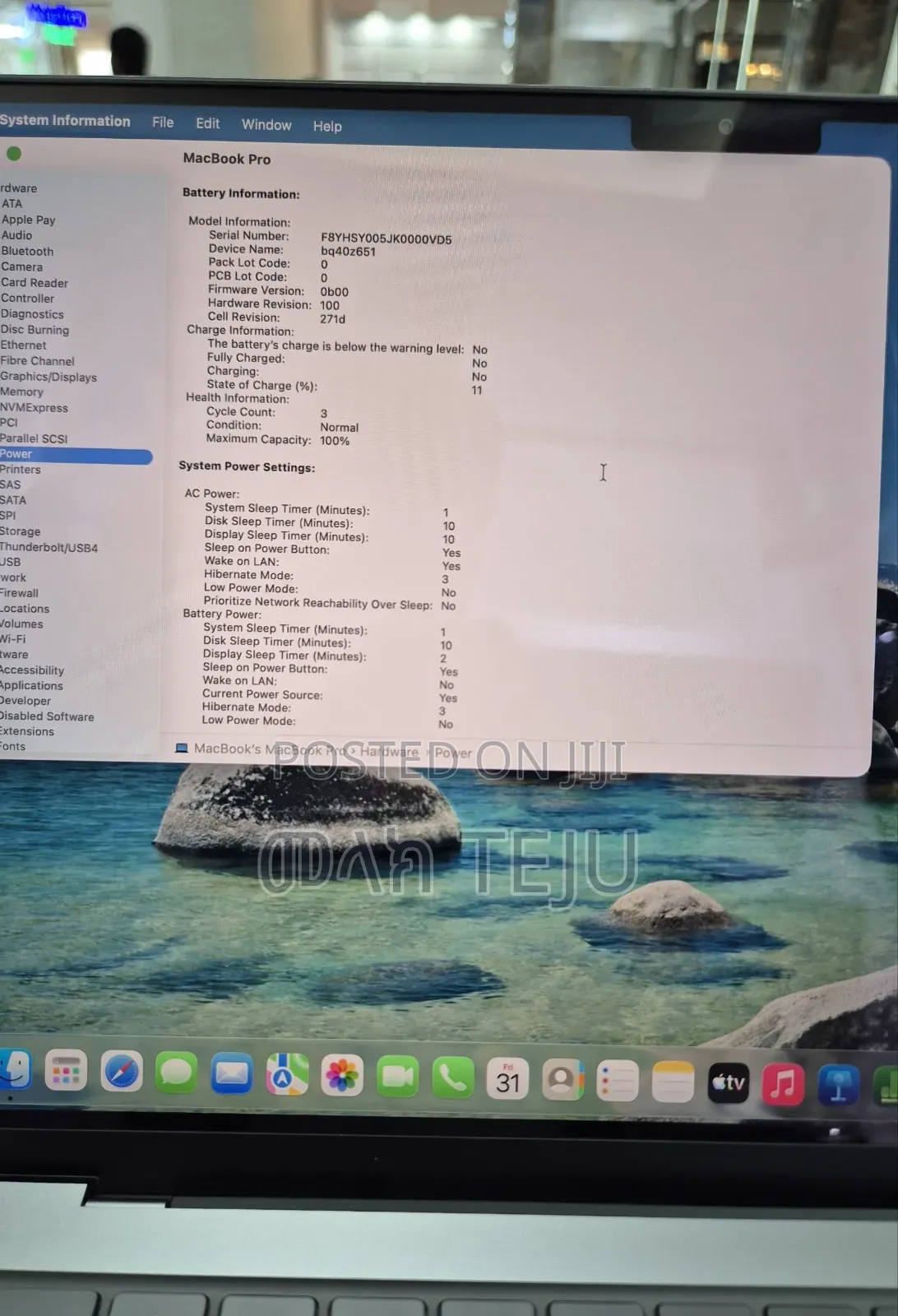Viewport: 898px width, 1316px height.
Task: Select Audio in the sidebar
Action: pos(16,235)
